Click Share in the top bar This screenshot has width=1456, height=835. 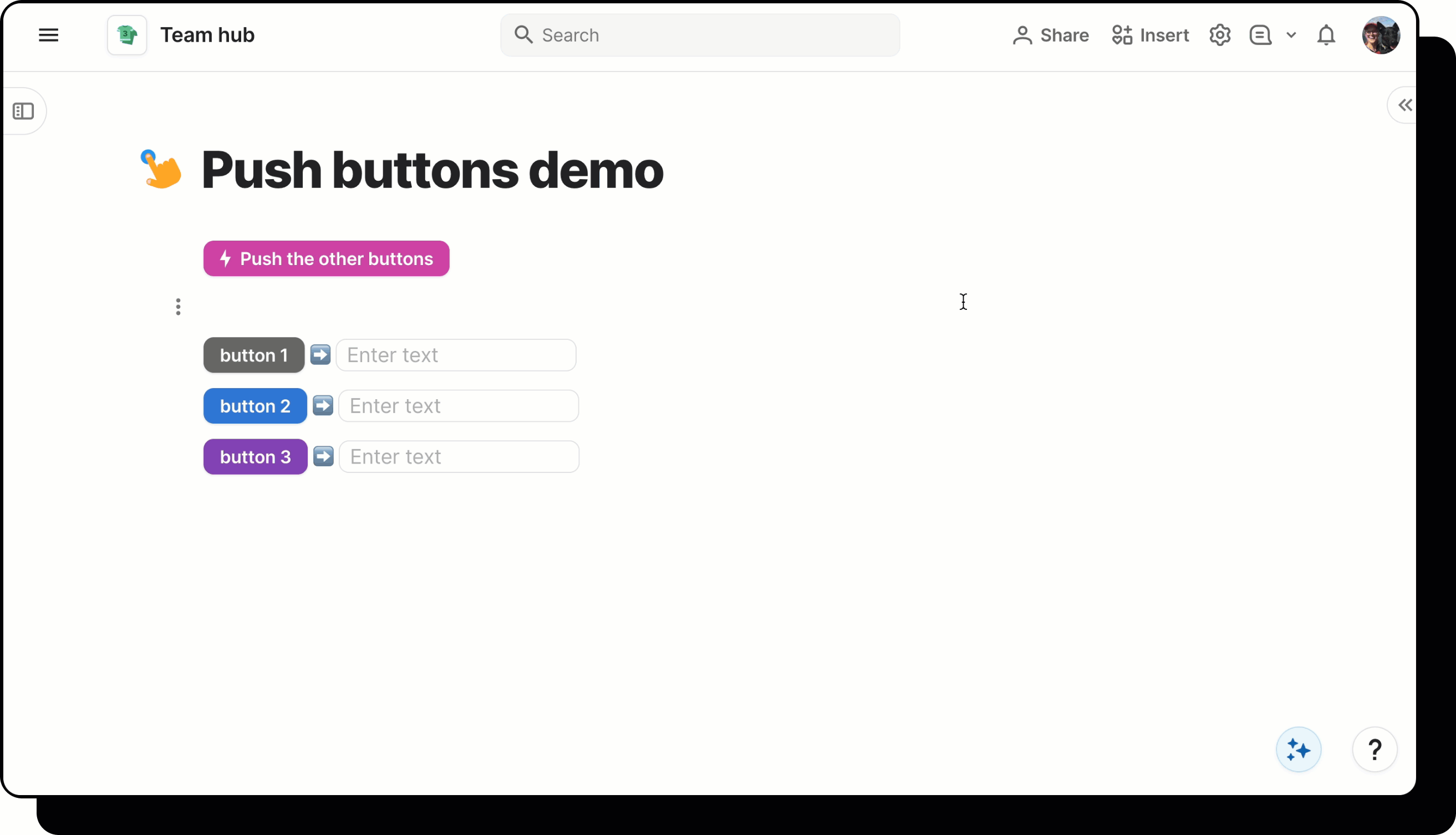(x=1051, y=35)
